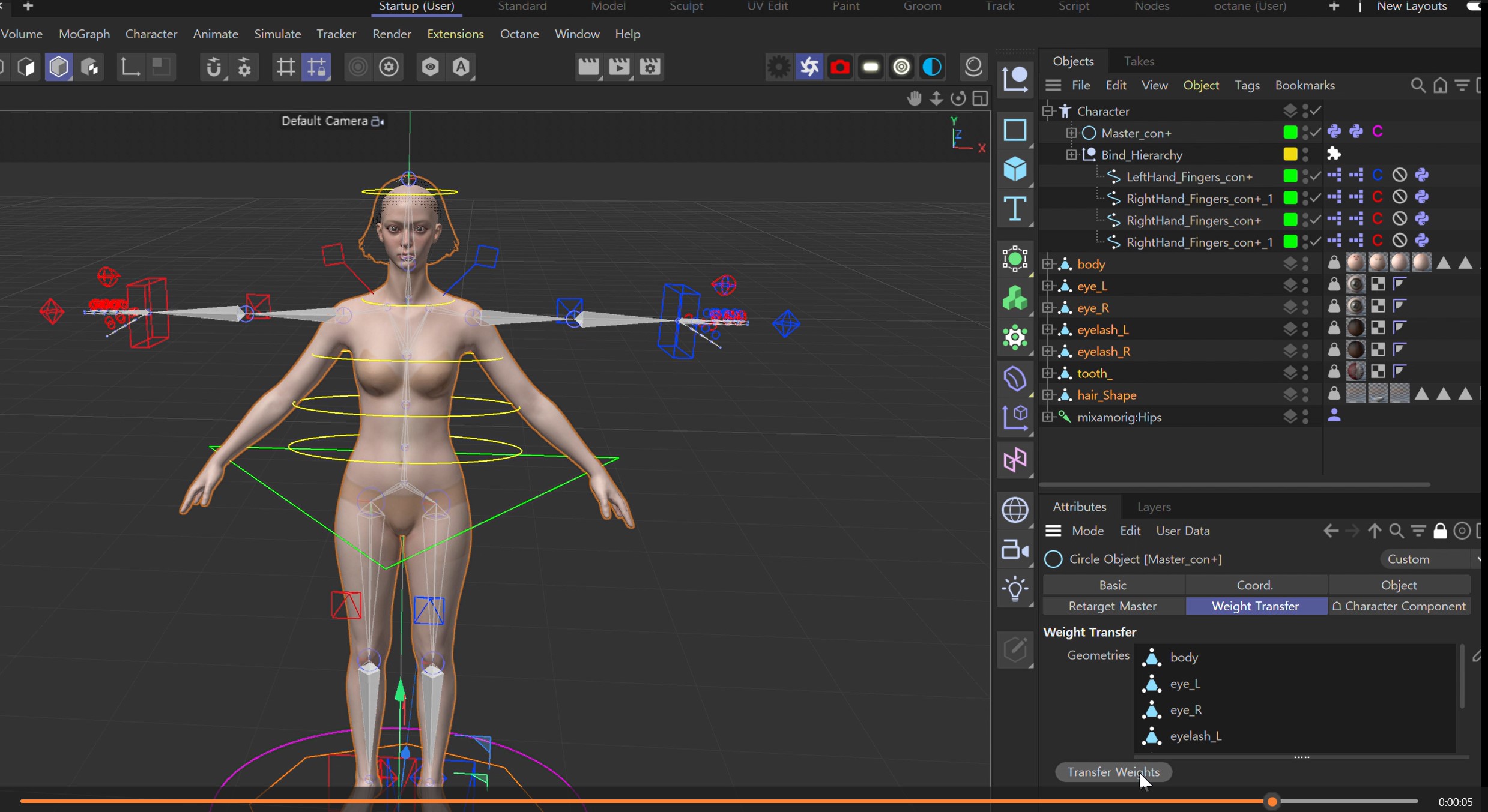Toggle visibility dots for body object
The image size is (1488, 812).
pyautogui.click(x=1305, y=264)
